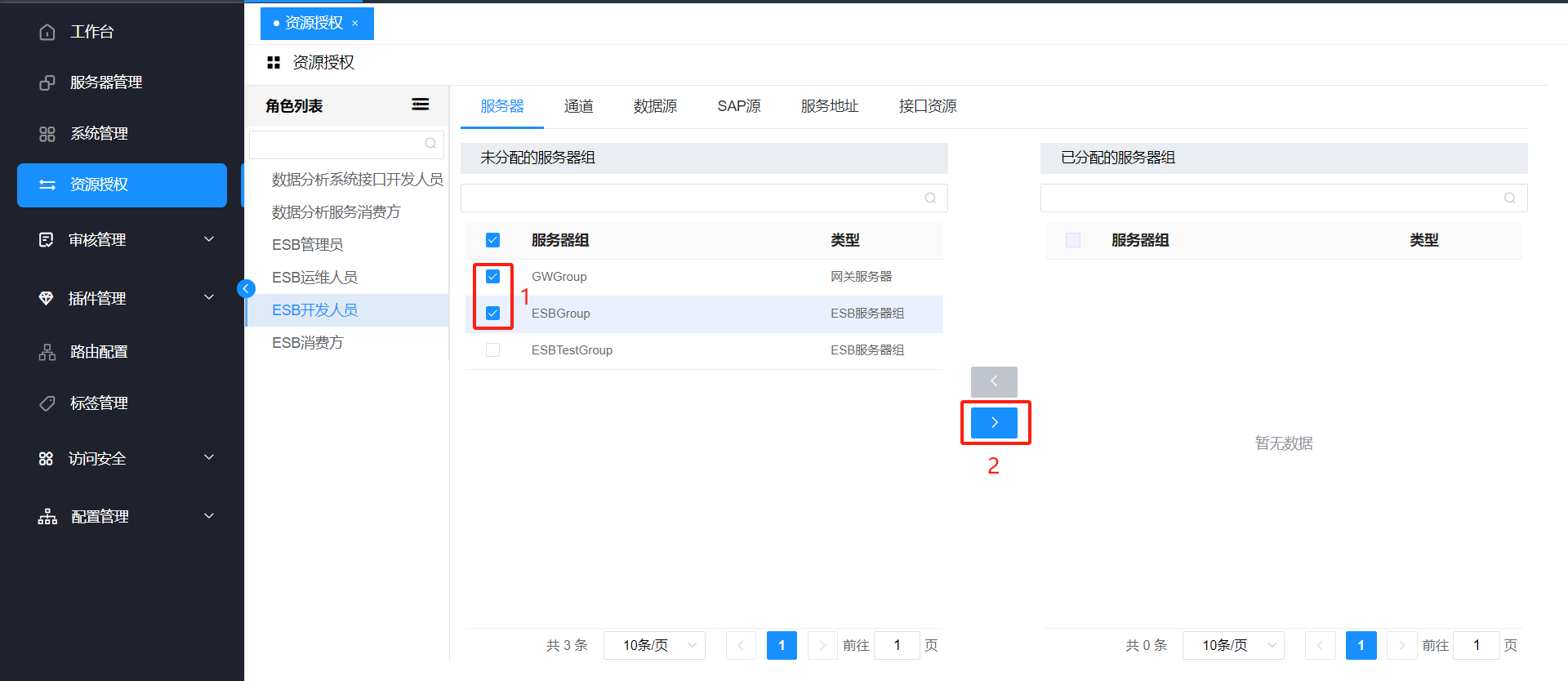Check the ESBTestGroup checkbox
The width and height of the screenshot is (1568, 681).
tap(492, 350)
